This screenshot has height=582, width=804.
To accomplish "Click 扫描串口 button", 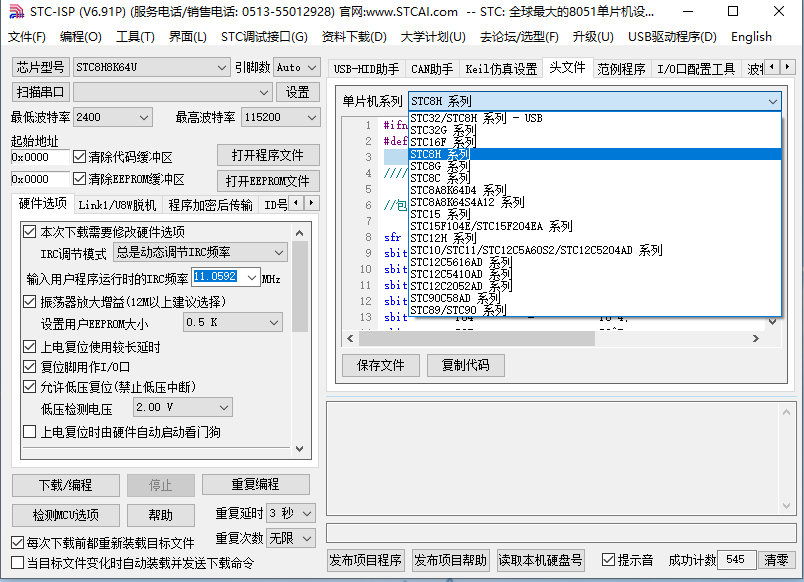I will coord(41,92).
